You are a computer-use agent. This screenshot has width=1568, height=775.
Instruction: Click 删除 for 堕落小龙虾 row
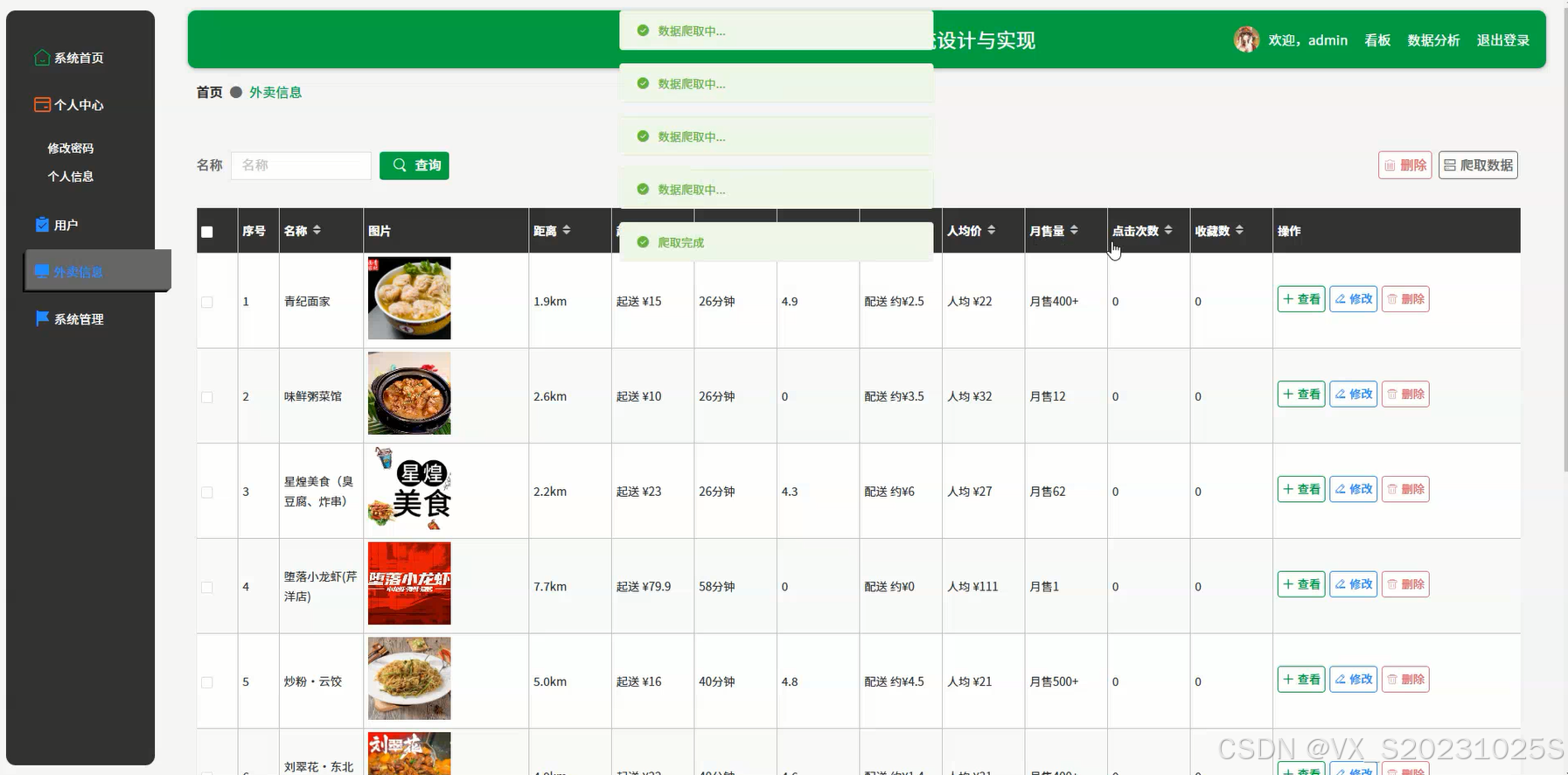click(x=1405, y=584)
